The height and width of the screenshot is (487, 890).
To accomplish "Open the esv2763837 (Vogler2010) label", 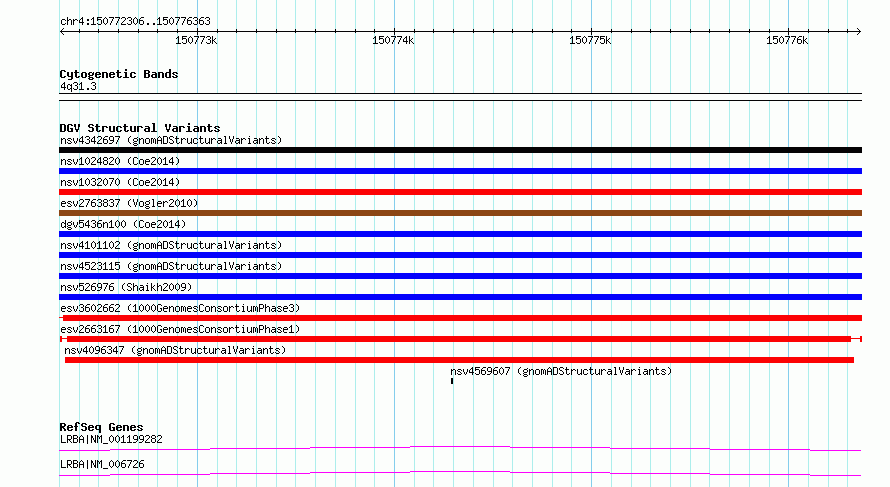I will (x=129, y=203).
